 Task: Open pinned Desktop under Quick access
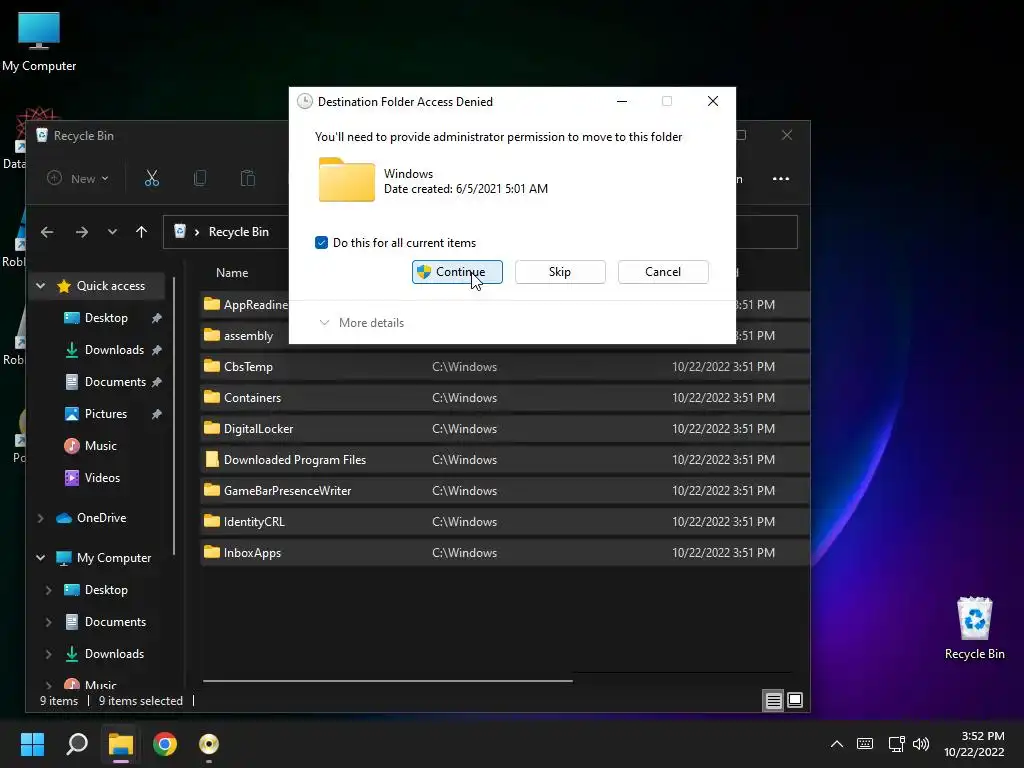point(105,318)
